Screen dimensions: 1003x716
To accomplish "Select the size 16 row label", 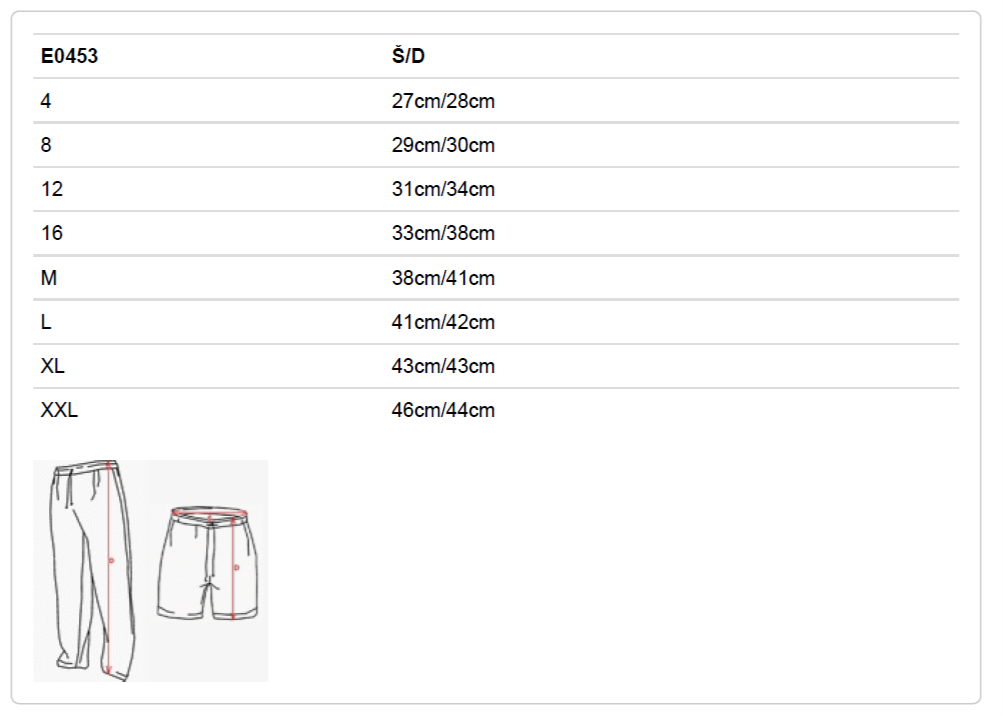I will 52,233.
